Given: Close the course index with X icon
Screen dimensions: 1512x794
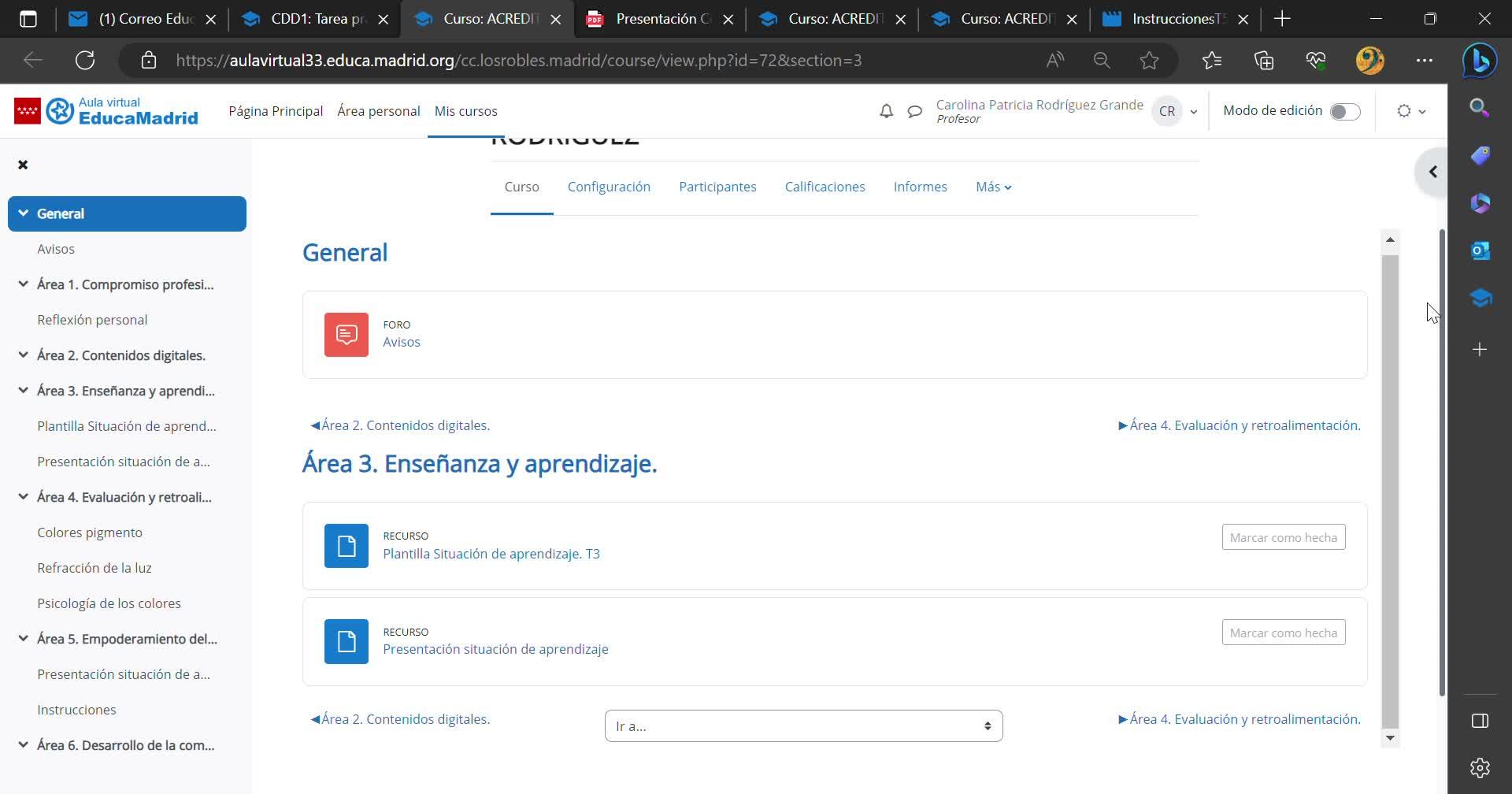Looking at the screenshot, I should tap(23, 165).
